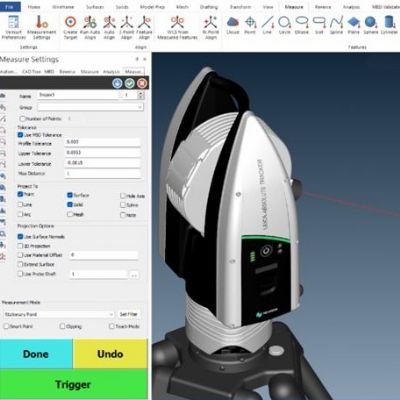Image resolution: width=400 pixels, height=400 pixels.
Task: Open Verisurf Preferences in the ribbon
Action: tap(14, 27)
